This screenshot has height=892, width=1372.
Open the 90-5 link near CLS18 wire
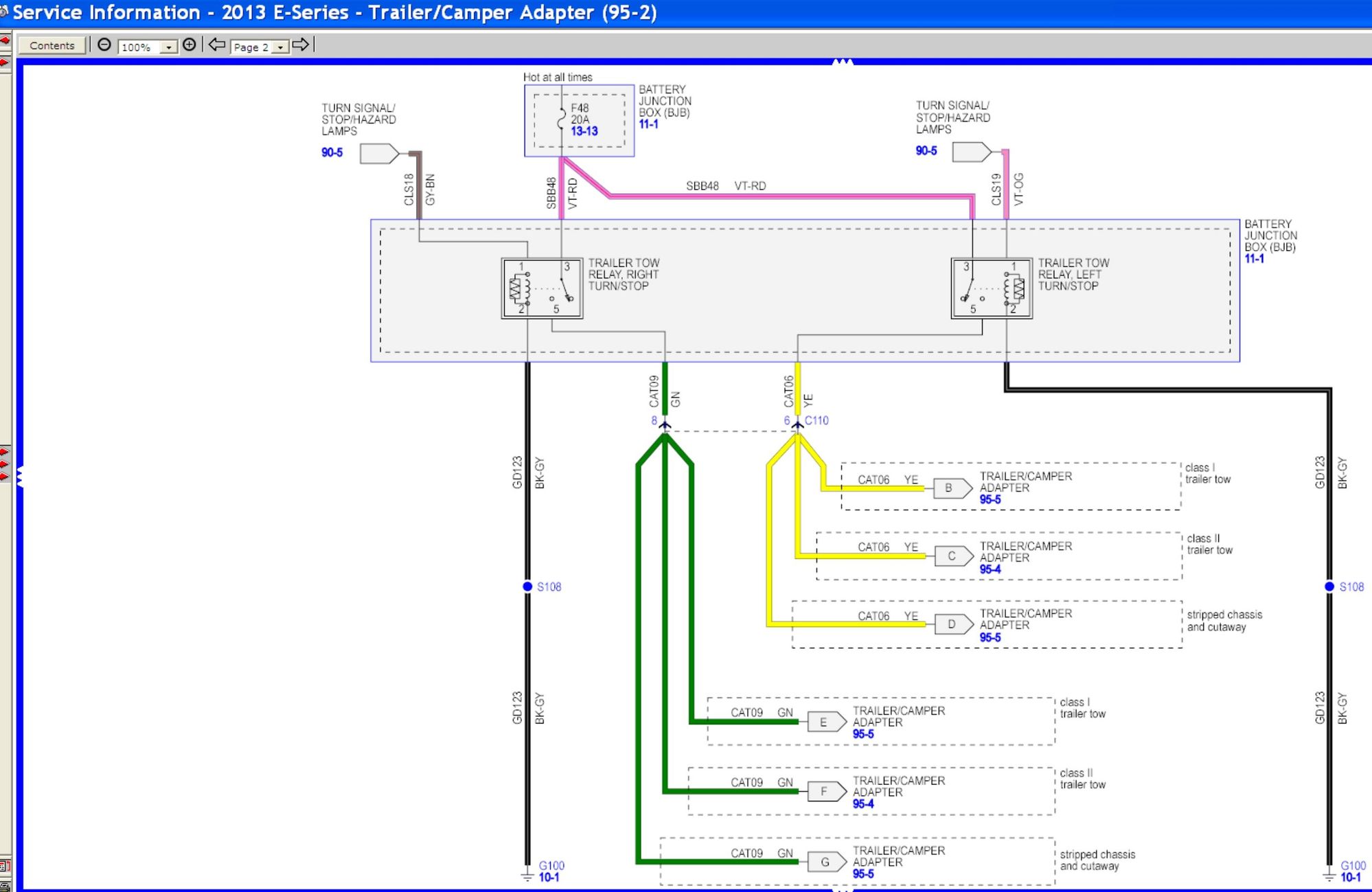[x=332, y=152]
